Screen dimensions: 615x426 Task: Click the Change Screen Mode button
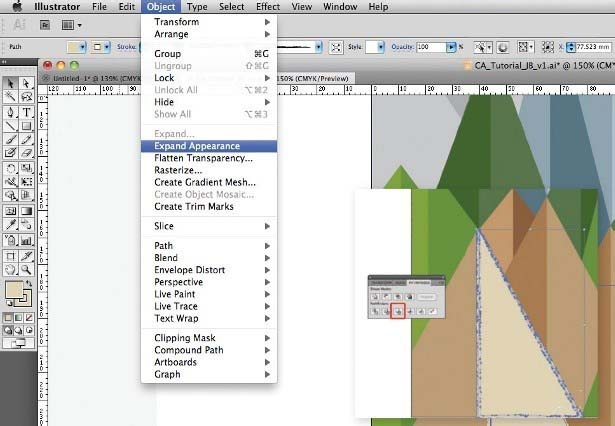click(x=18, y=343)
